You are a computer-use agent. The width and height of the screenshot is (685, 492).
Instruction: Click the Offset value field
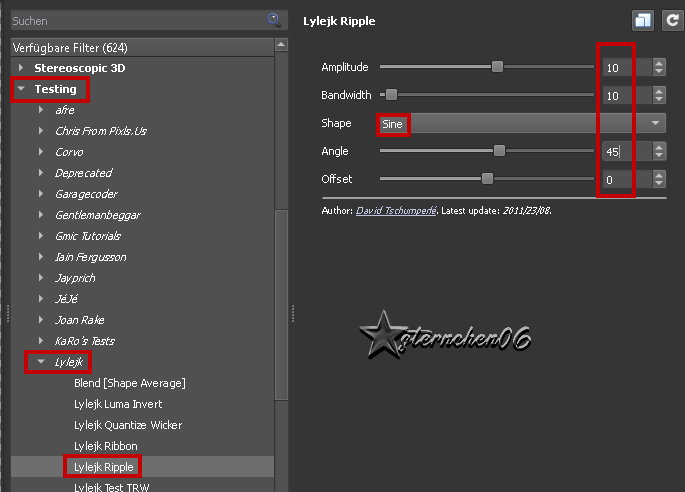click(x=625, y=180)
